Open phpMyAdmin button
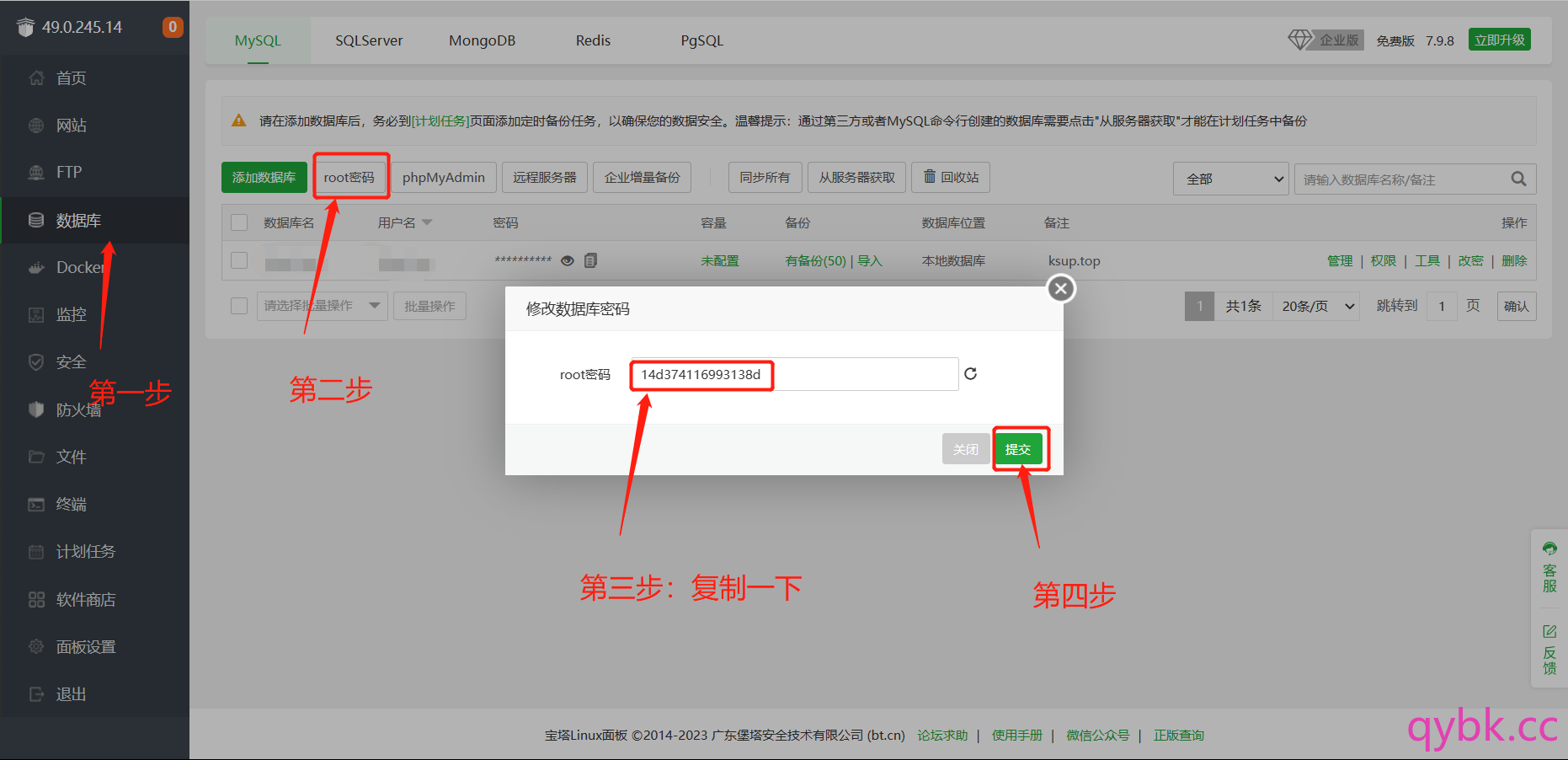The height and width of the screenshot is (760, 1568). [x=444, y=177]
